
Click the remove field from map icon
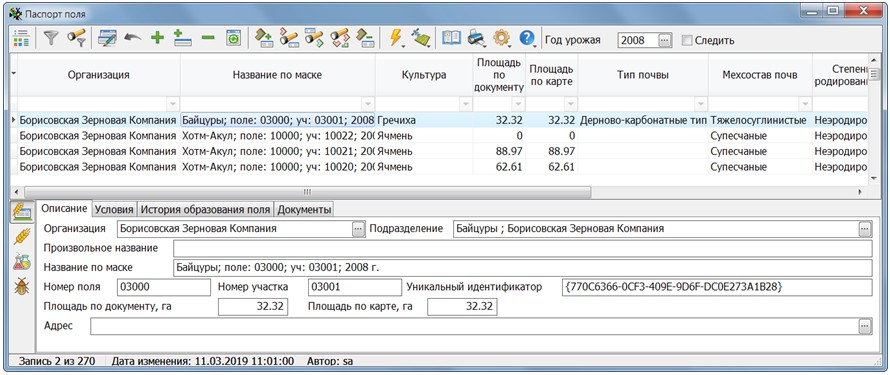click(x=364, y=39)
